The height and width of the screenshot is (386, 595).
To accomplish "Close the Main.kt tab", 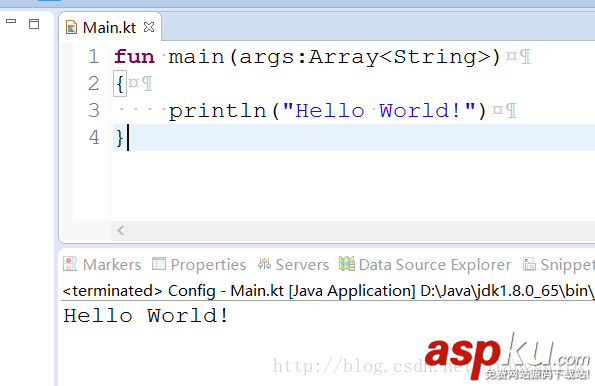I will (x=149, y=27).
